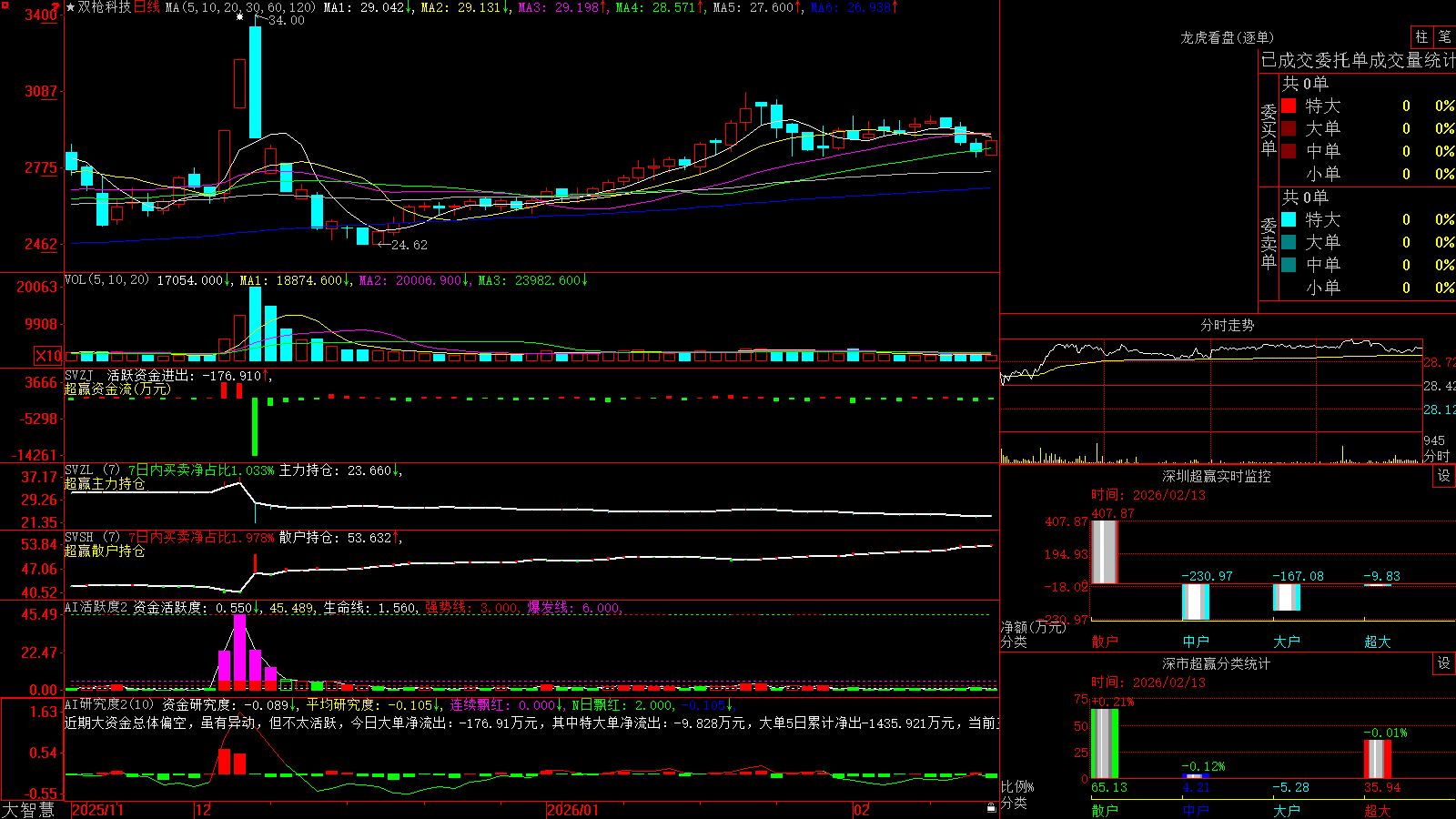Click the dark red 大单 buy-order color square
The height and width of the screenshot is (819, 1456).
[x=1289, y=128]
